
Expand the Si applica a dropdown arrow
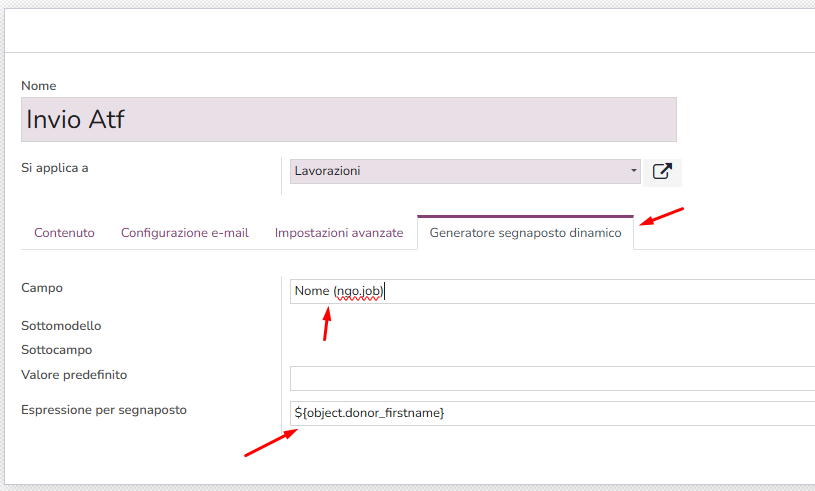tap(634, 171)
